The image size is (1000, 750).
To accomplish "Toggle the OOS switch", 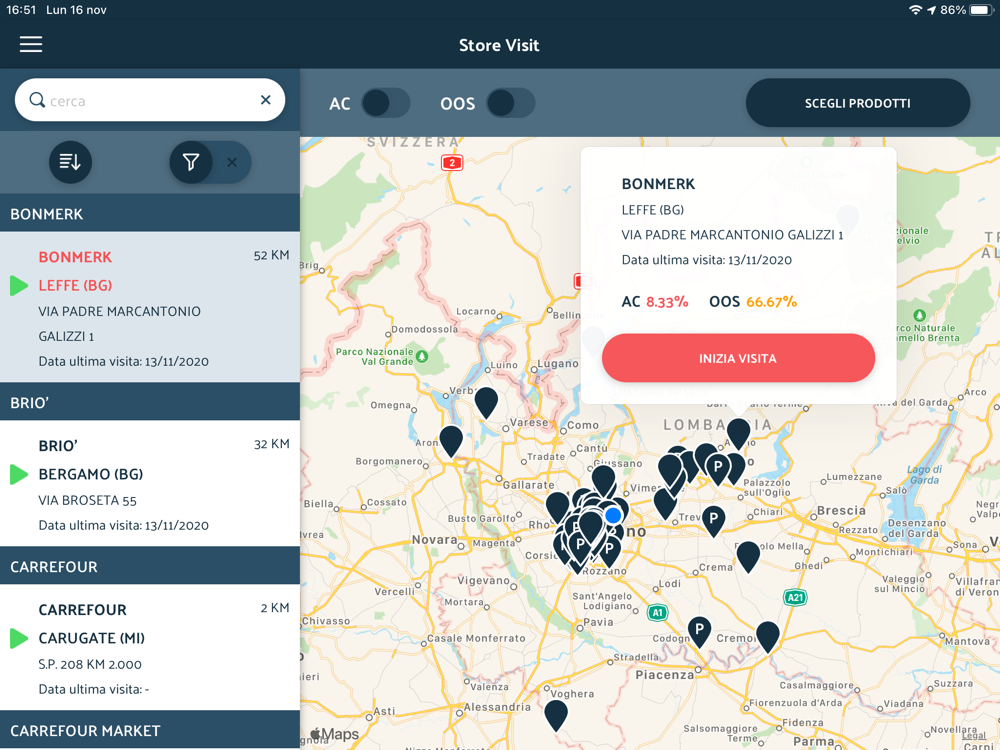I will click(510, 103).
